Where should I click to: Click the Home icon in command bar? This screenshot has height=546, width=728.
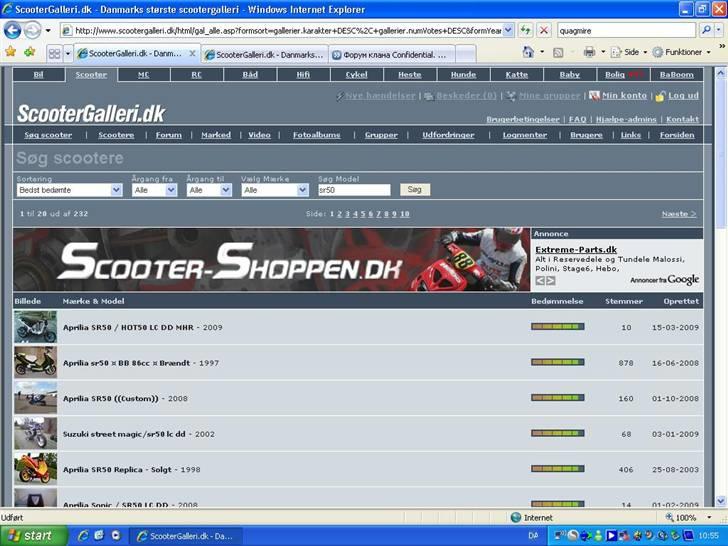(527, 52)
